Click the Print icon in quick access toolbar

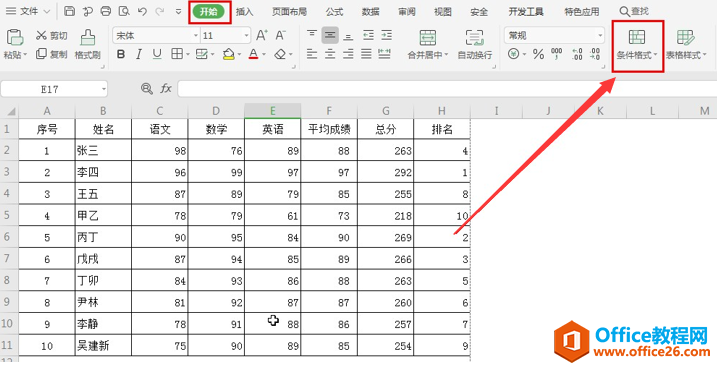pyautogui.click(x=106, y=11)
